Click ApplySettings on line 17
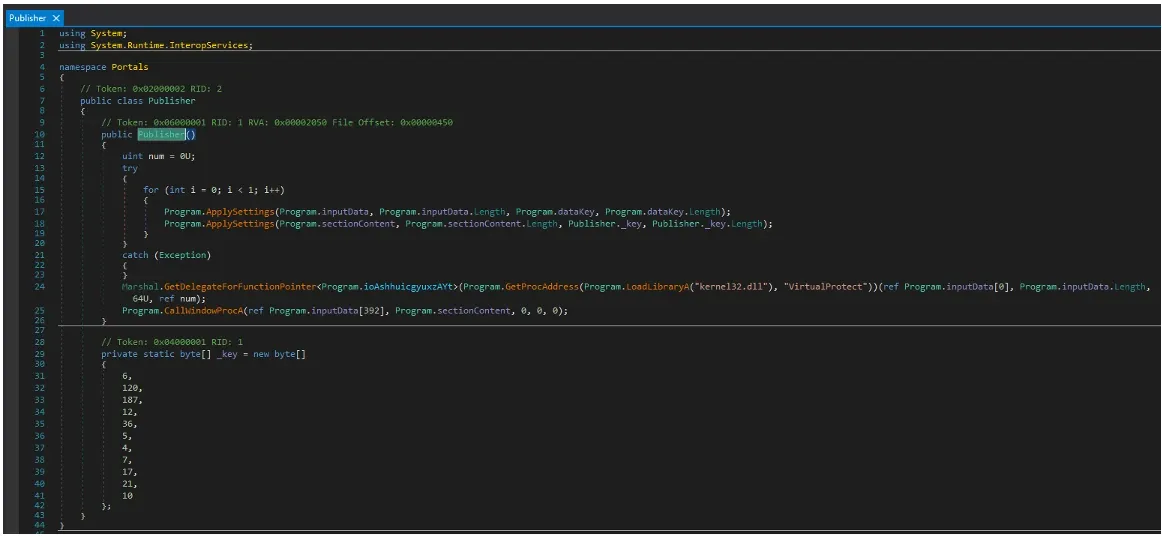The width and height of the screenshot is (1162, 536). pyautogui.click(x=239, y=211)
